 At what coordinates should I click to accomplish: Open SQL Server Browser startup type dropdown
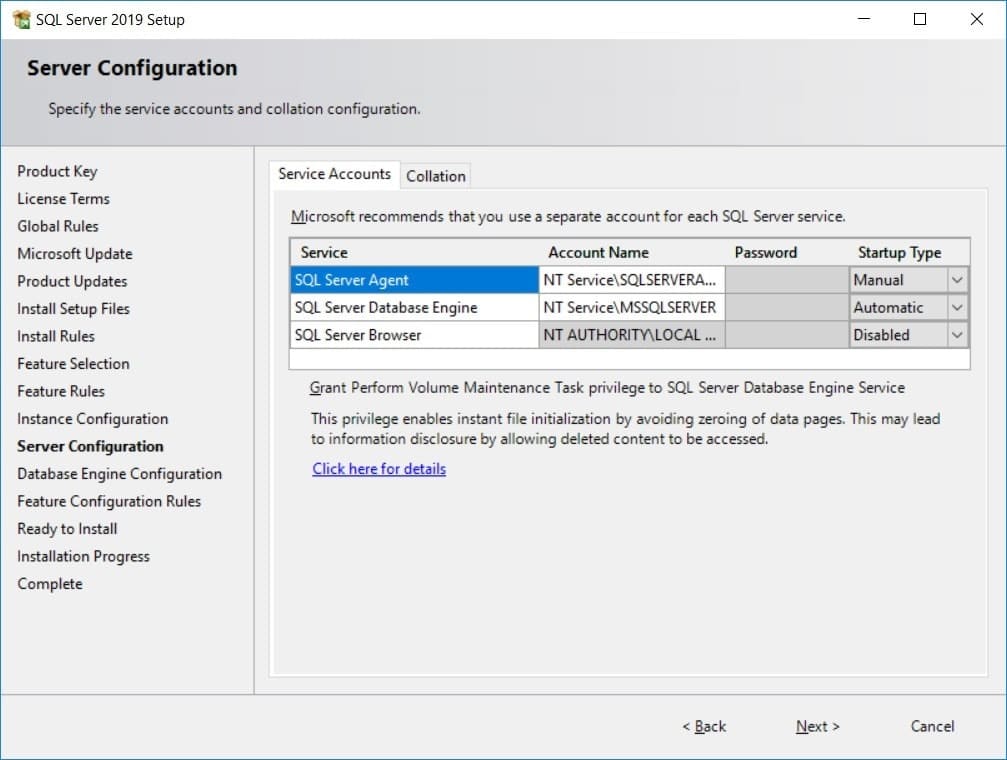[958, 335]
